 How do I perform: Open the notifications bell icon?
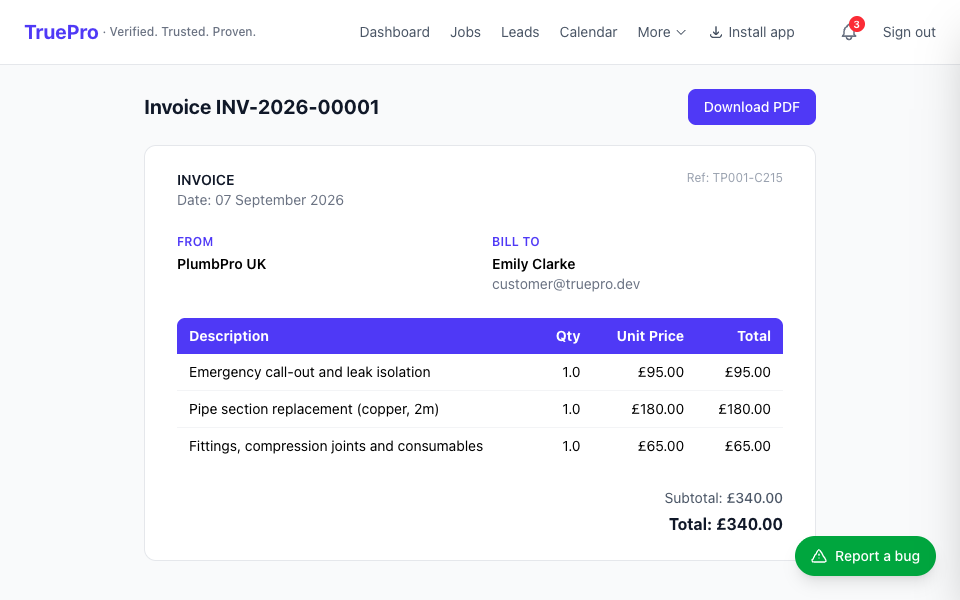pos(849,32)
